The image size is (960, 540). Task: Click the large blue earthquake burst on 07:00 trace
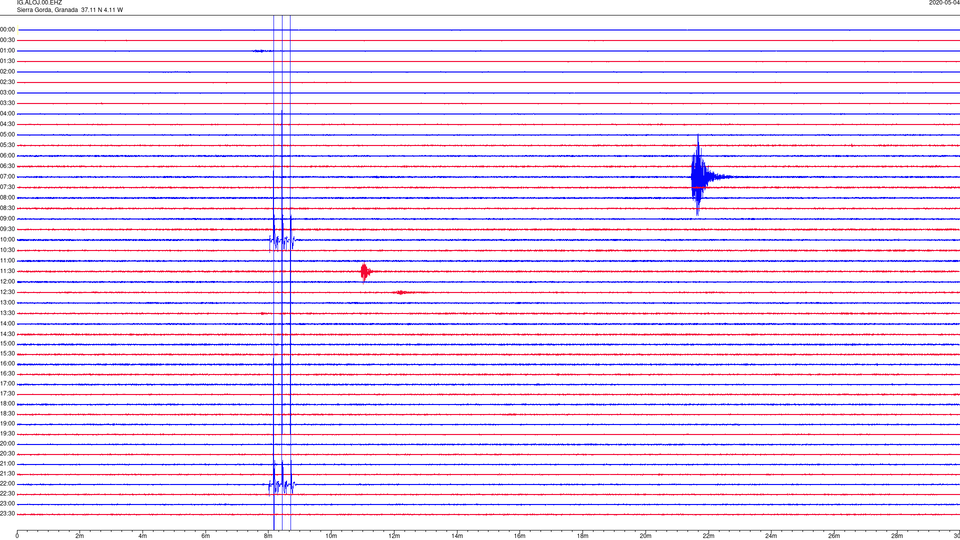701,176
